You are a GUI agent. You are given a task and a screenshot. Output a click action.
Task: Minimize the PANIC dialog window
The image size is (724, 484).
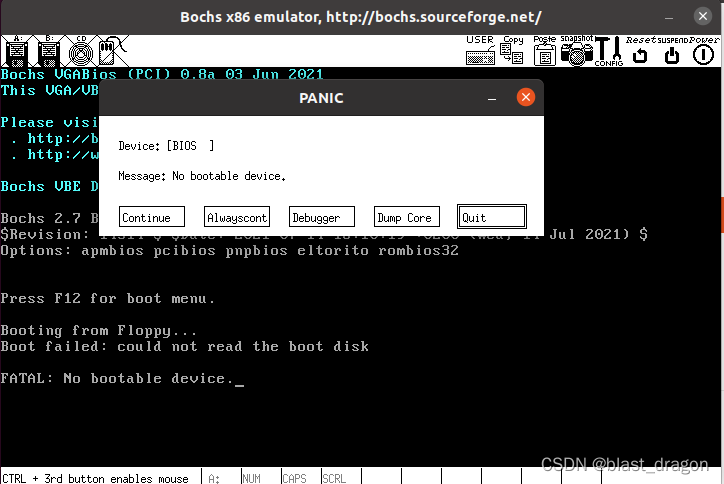[x=492, y=98]
